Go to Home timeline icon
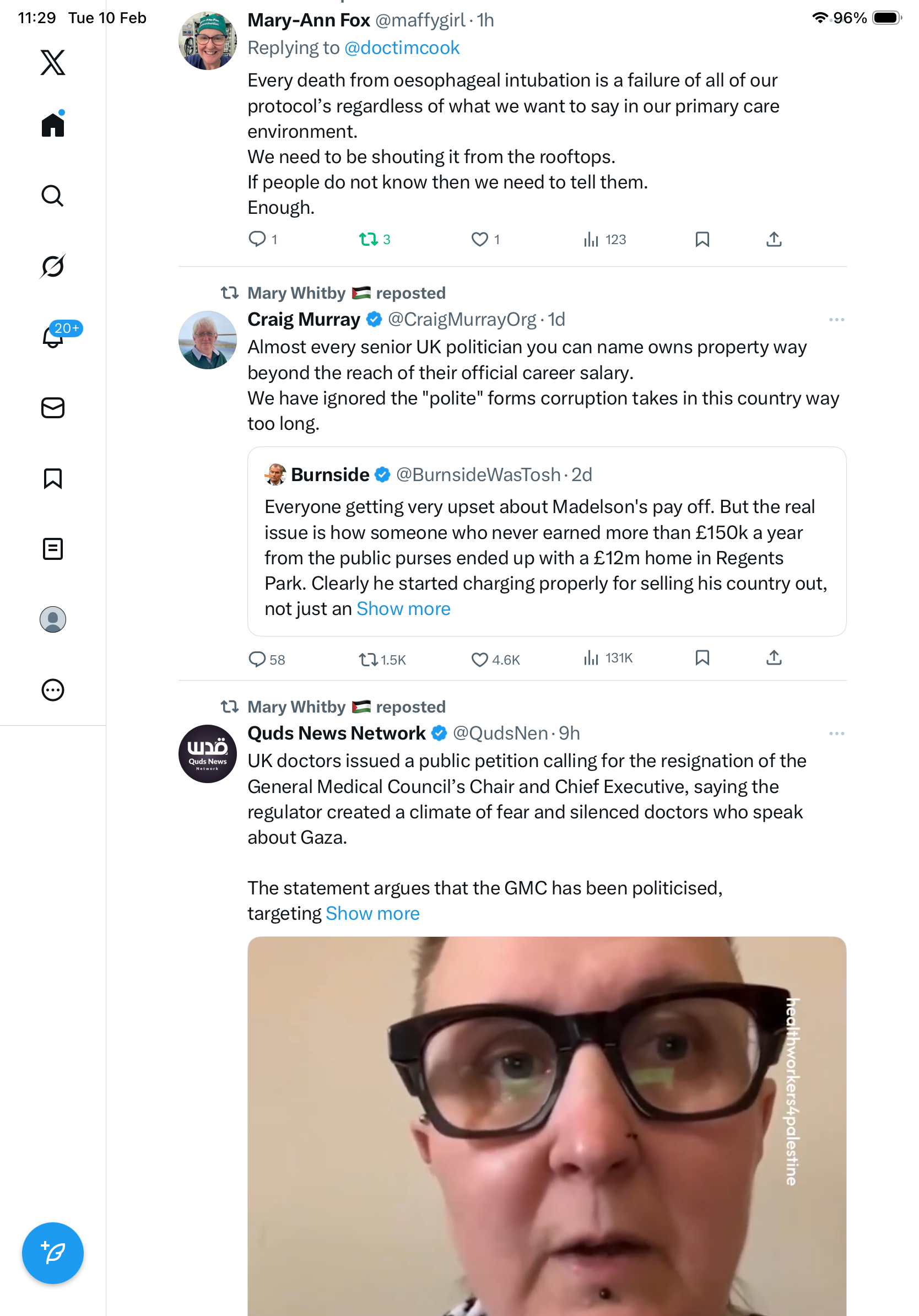919x1316 pixels. (53, 125)
